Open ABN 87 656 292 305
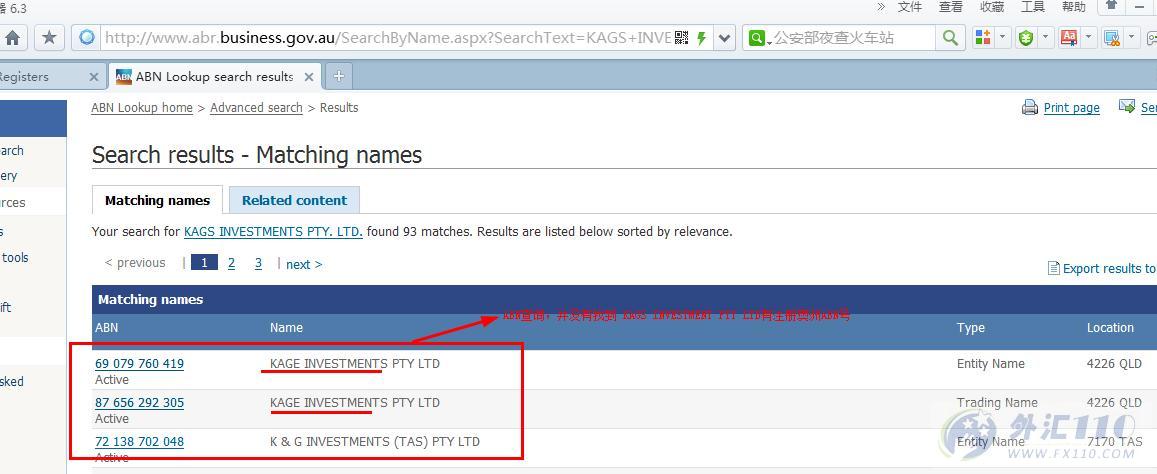1157x474 pixels. tap(139, 403)
